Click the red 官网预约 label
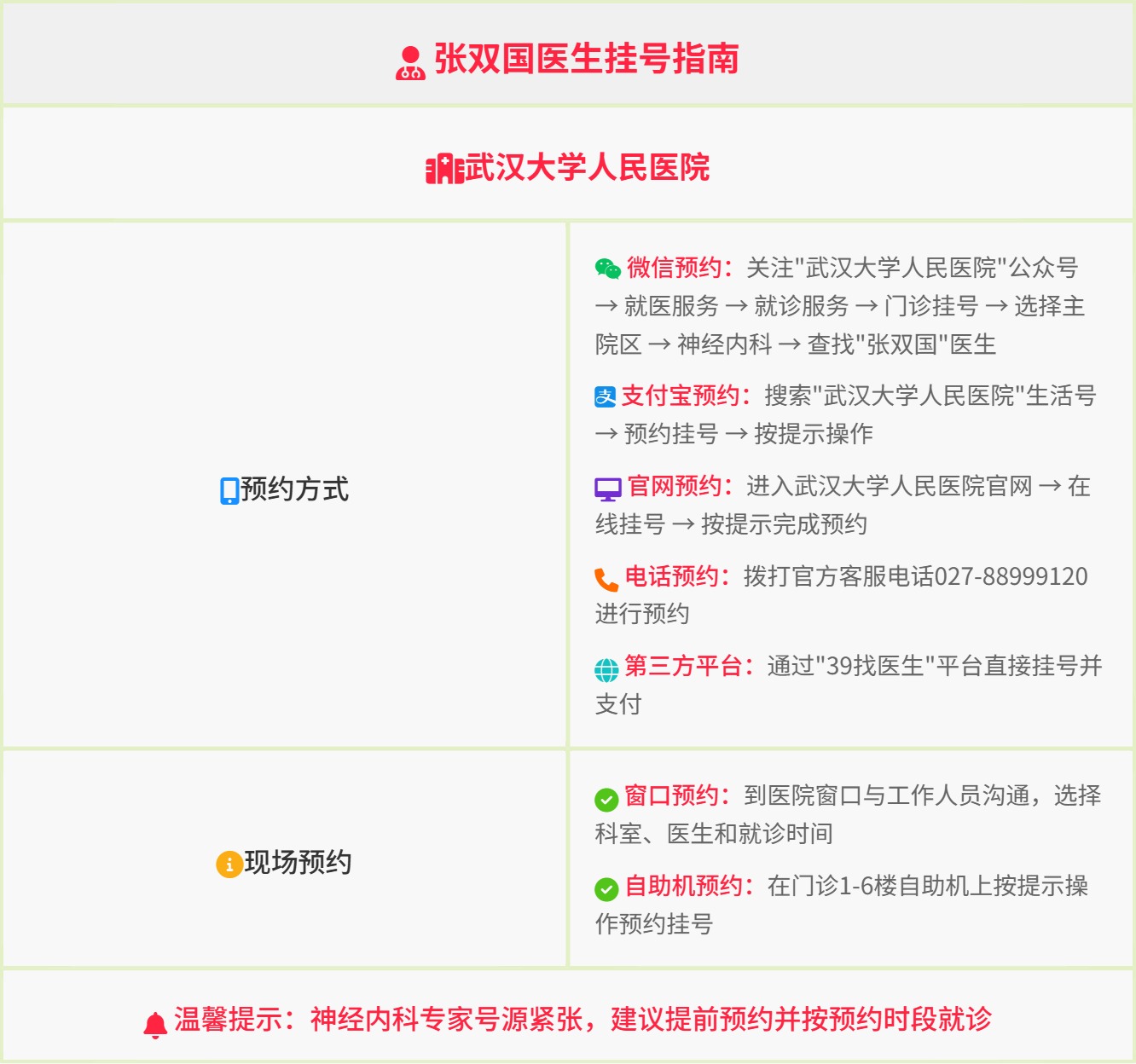The image size is (1136, 1064). [680, 486]
